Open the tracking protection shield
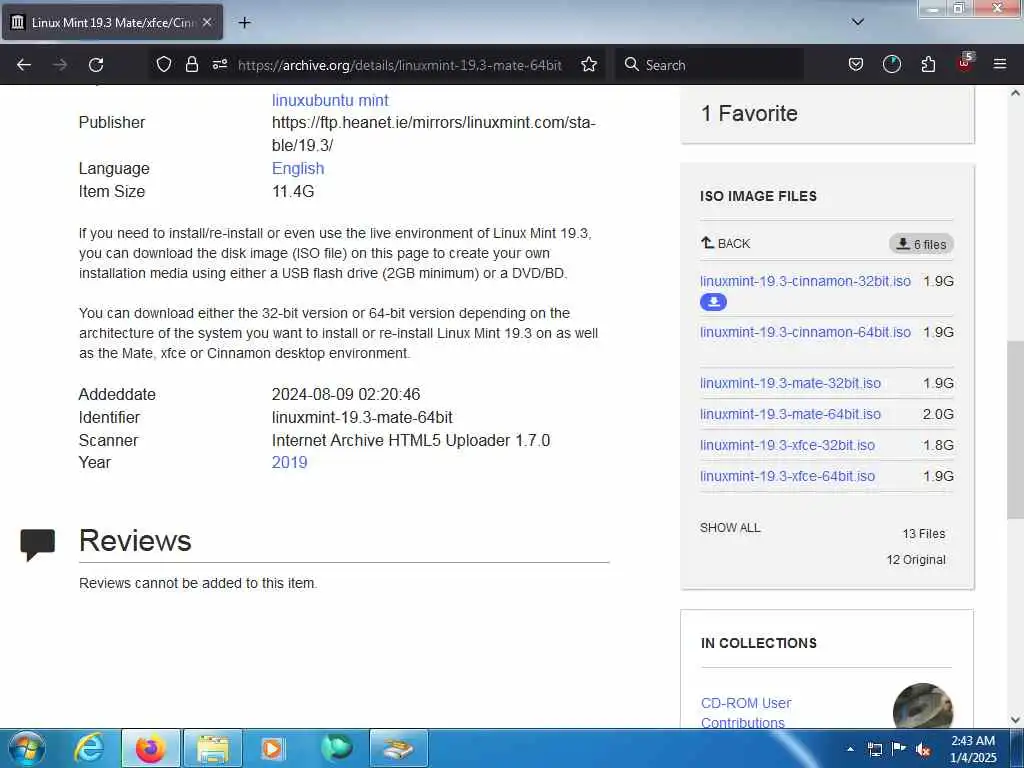Viewport: 1024px width, 768px height. click(164, 64)
